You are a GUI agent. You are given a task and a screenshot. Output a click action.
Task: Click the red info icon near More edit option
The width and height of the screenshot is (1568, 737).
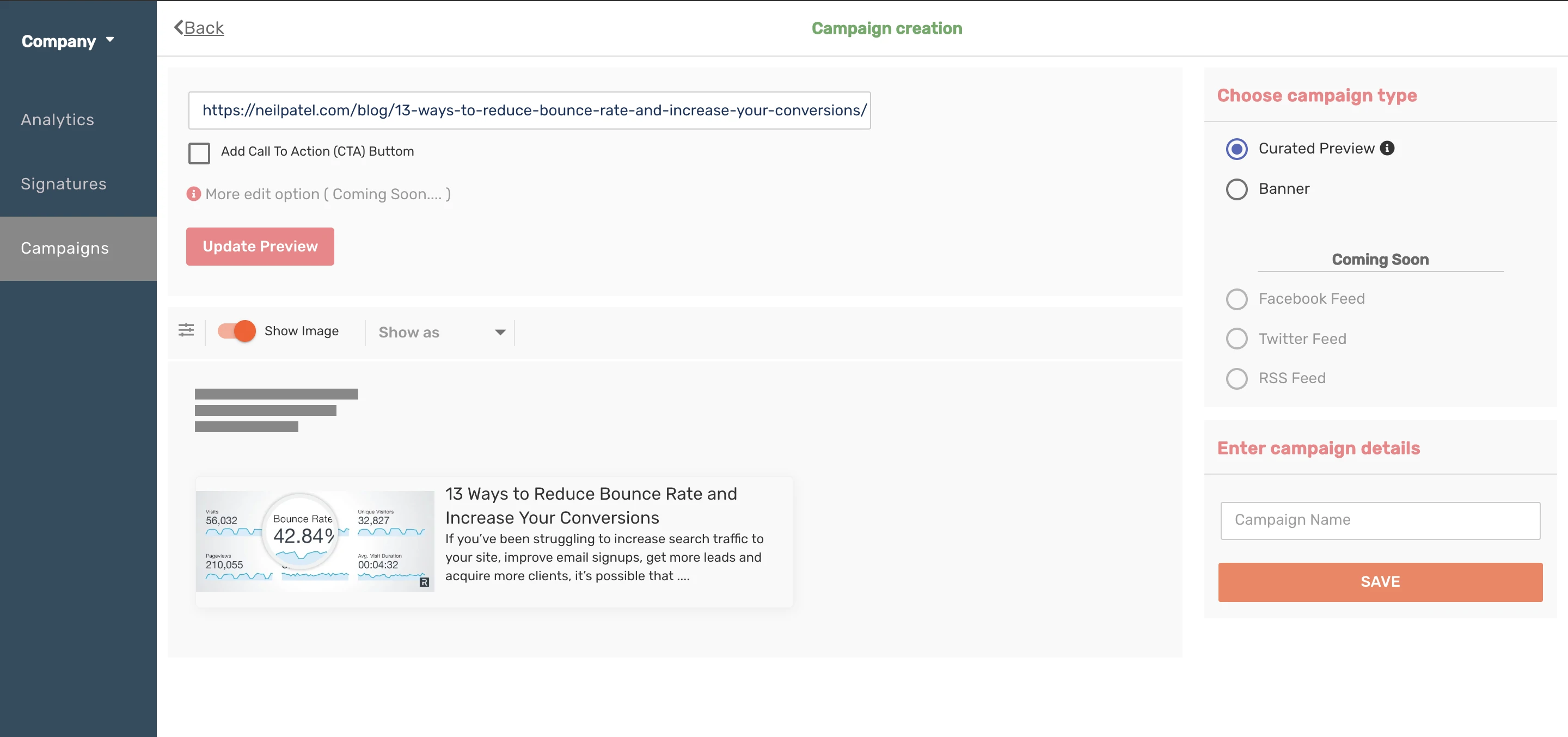(194, 194)
